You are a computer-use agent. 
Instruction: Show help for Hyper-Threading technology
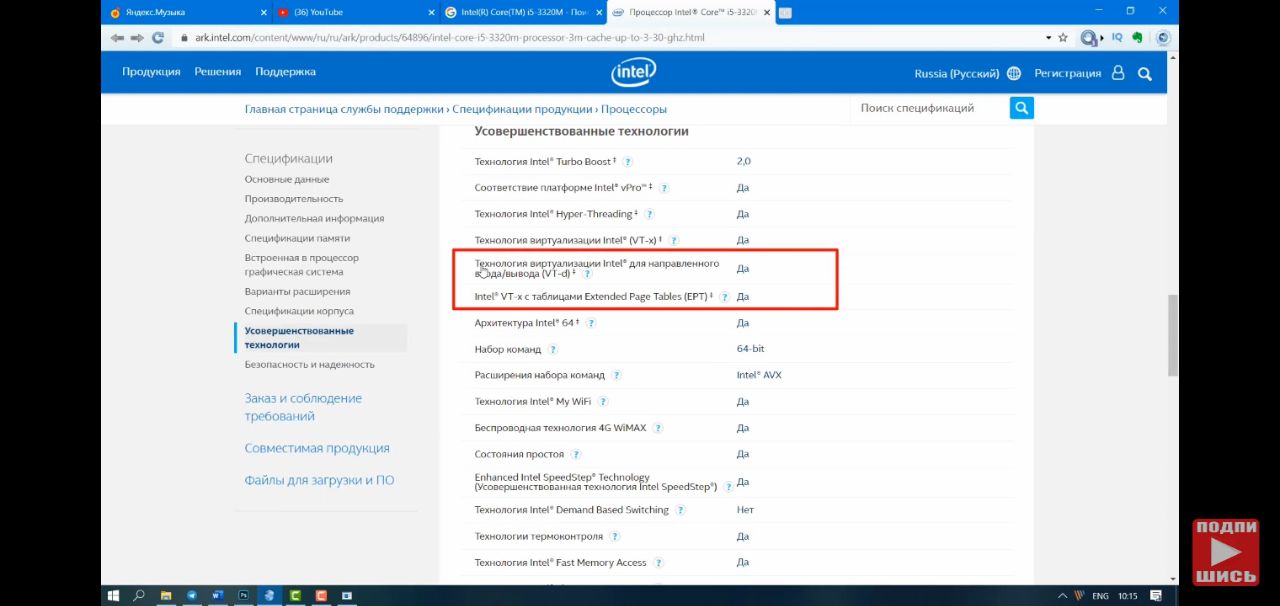pos(649,214)
